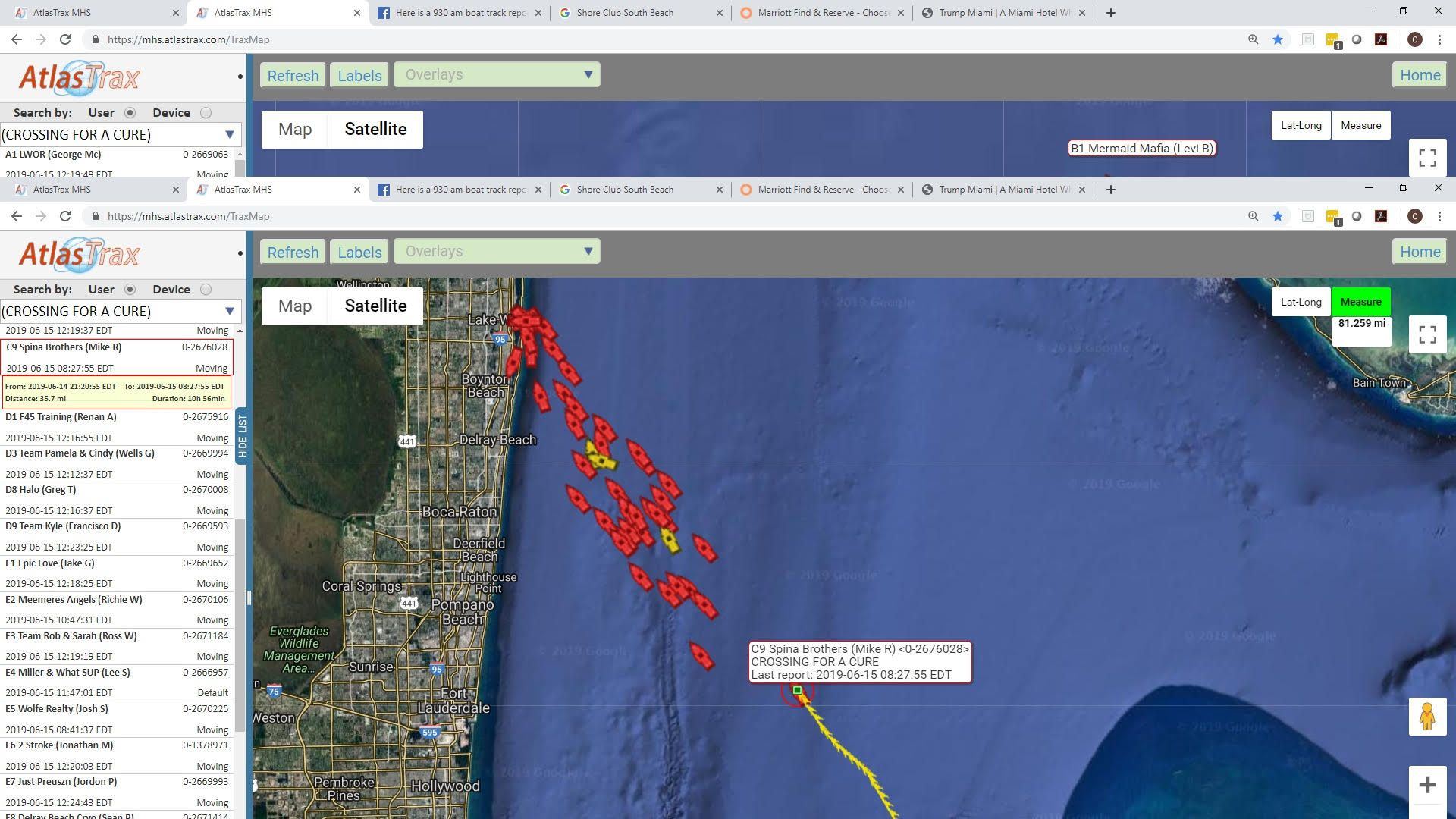1456x819 pixels.
Task: Select E3 Team Rob & Sarah entry
Action: 117,645
